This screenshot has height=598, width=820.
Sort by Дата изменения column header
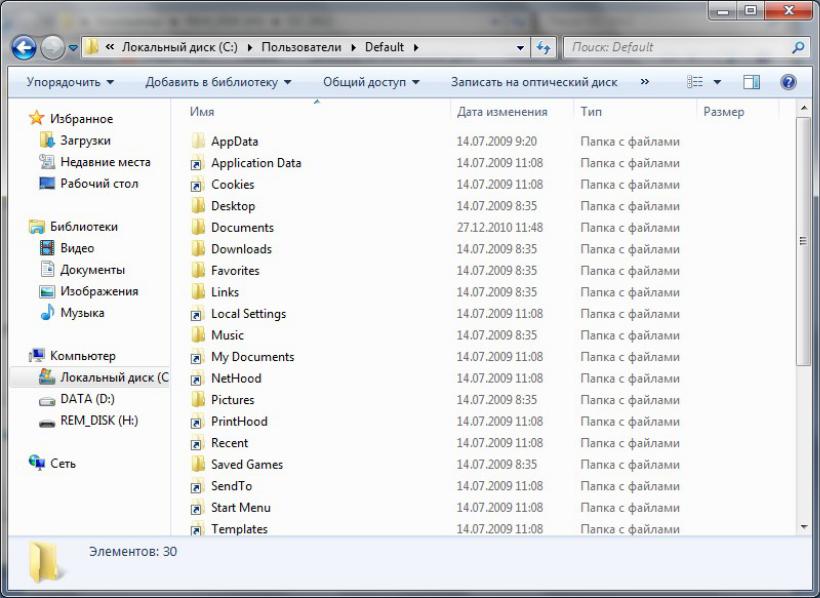[502, 111]
